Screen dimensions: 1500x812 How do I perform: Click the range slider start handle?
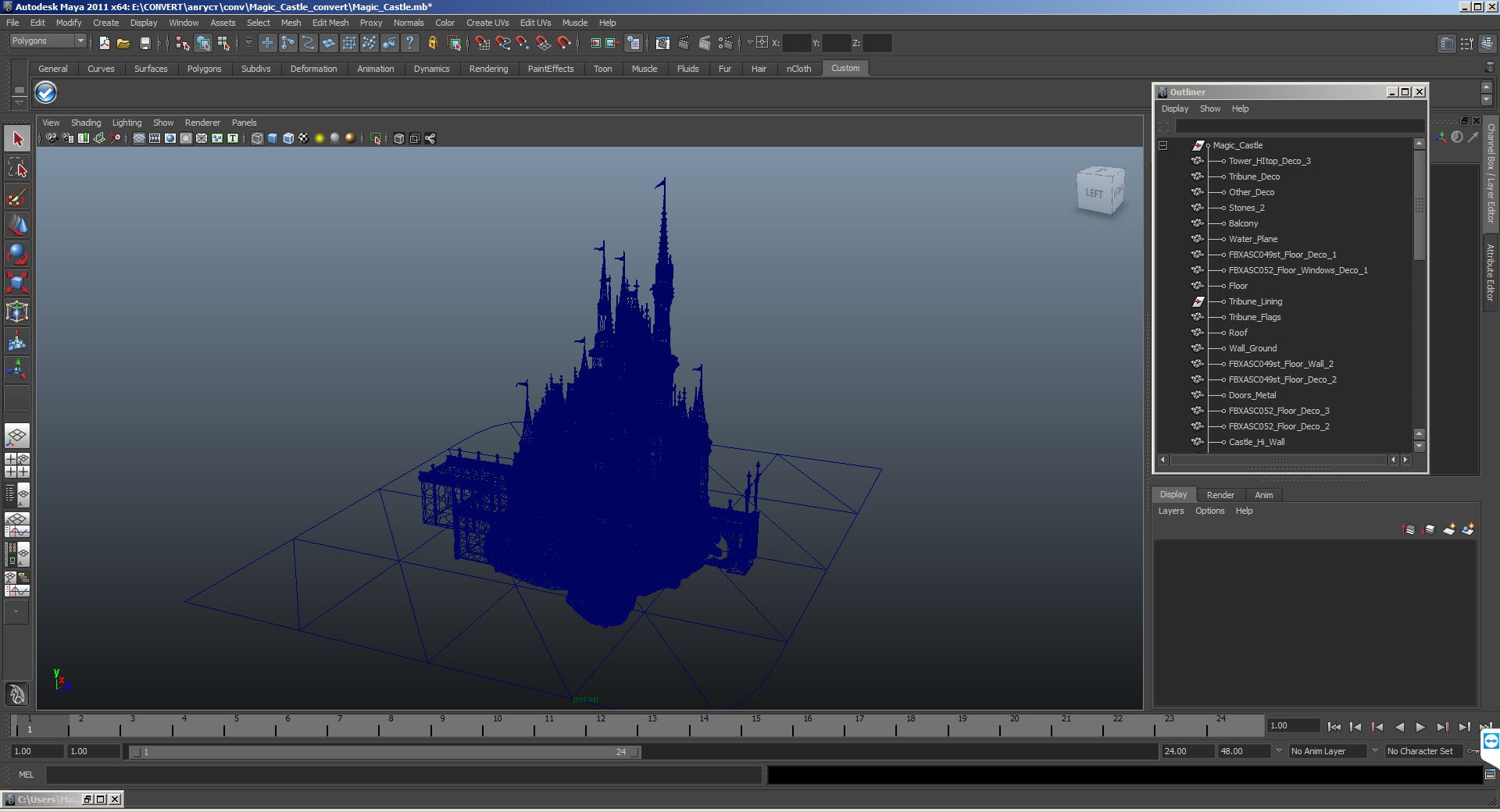136,752
